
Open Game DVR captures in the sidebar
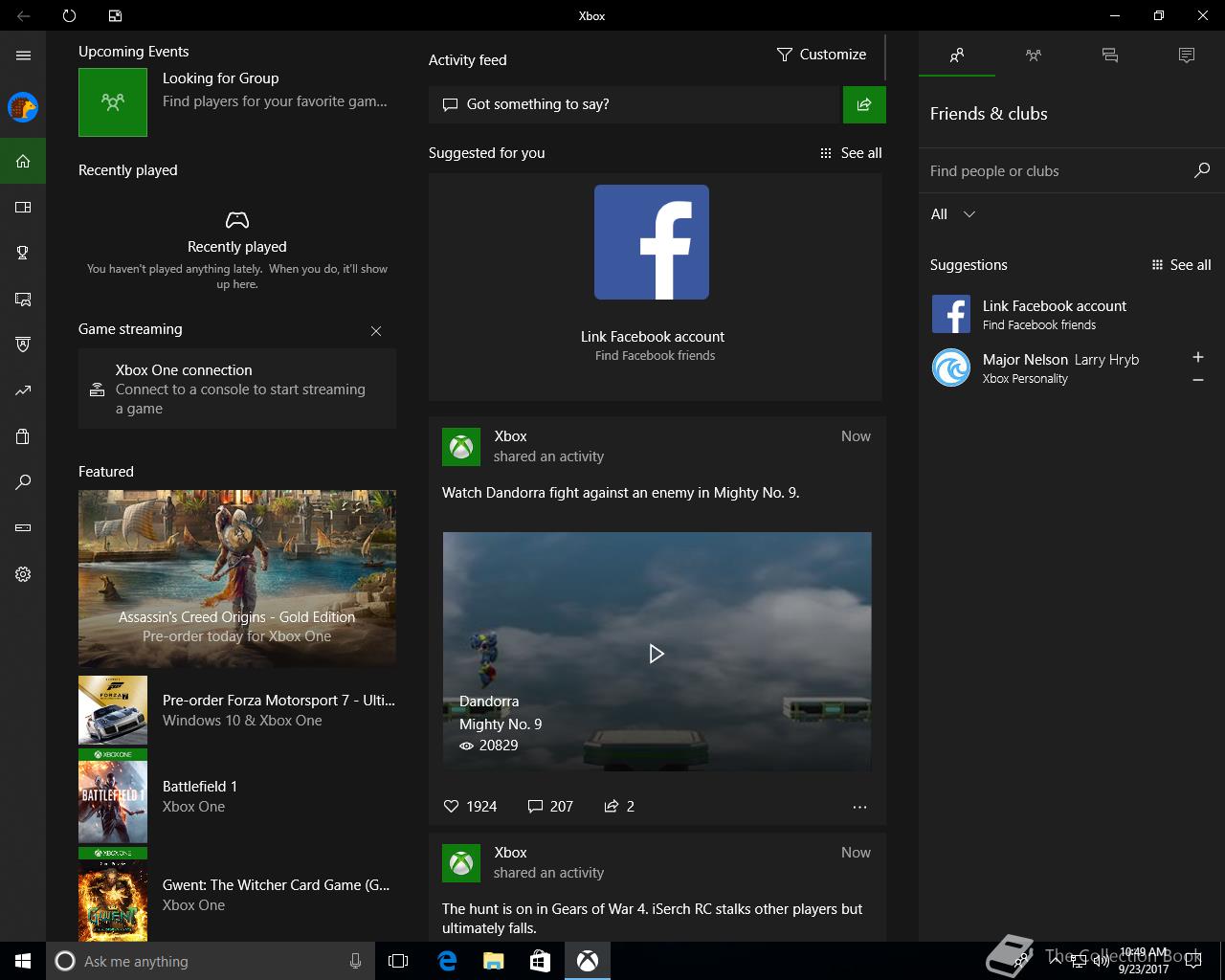click(x=23, y=299)
